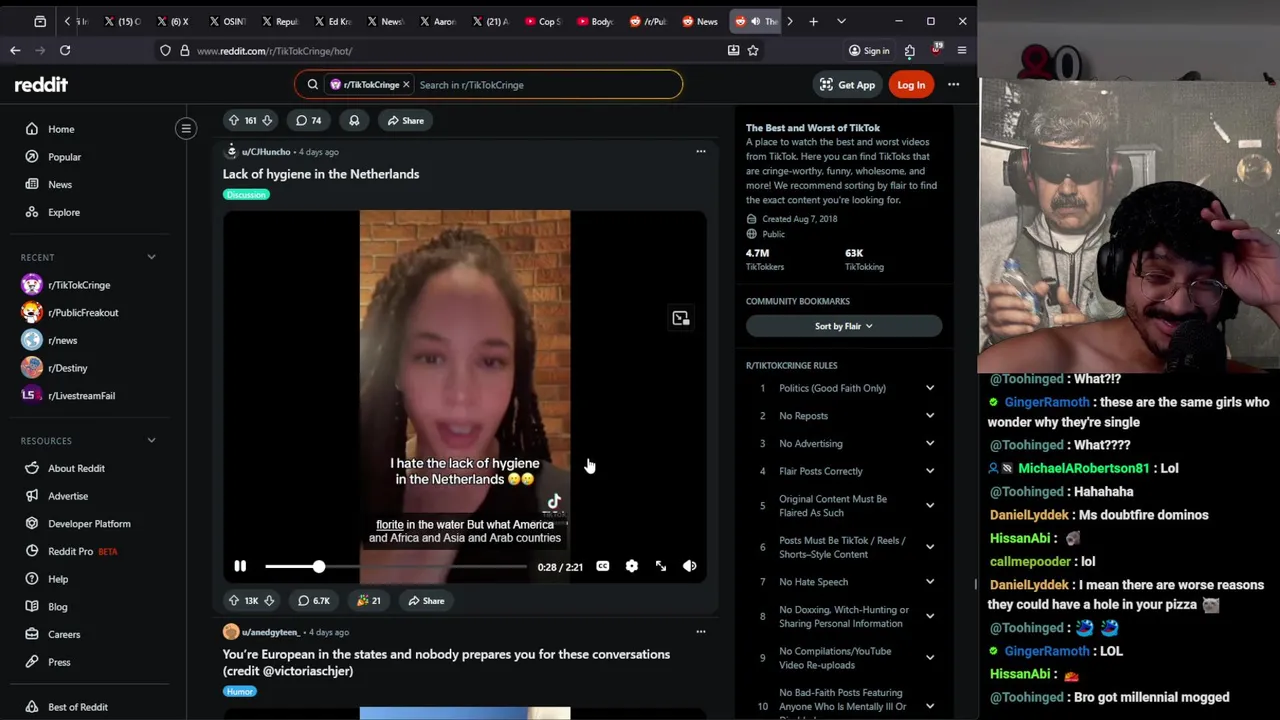
Task: Enter fullscreen on the video player
Action: (661, 567)
